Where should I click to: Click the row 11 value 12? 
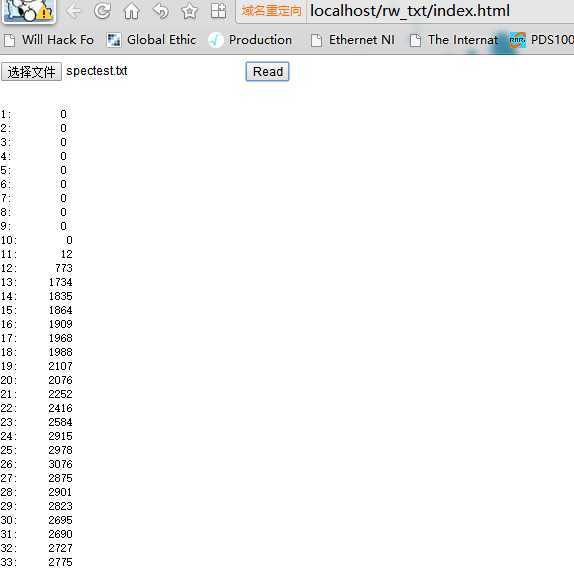point(67,254)
